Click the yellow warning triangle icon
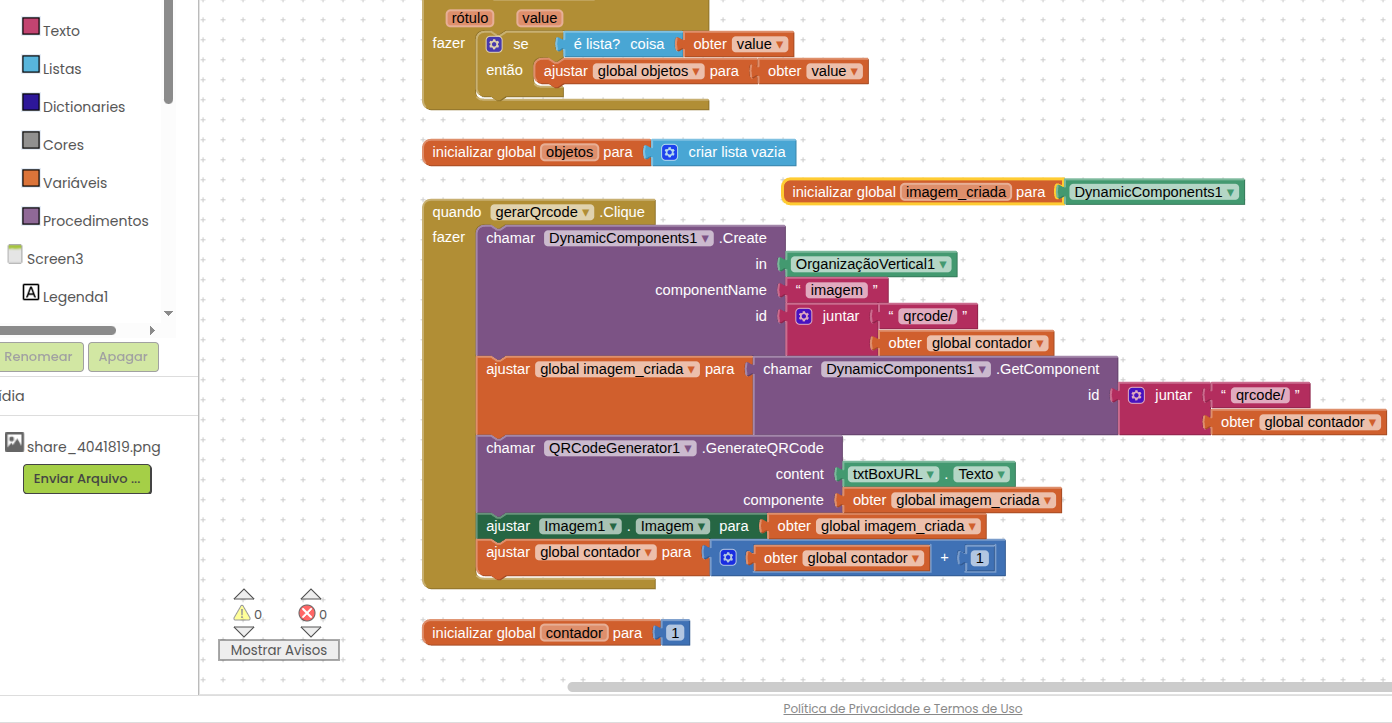 [242, 614]
